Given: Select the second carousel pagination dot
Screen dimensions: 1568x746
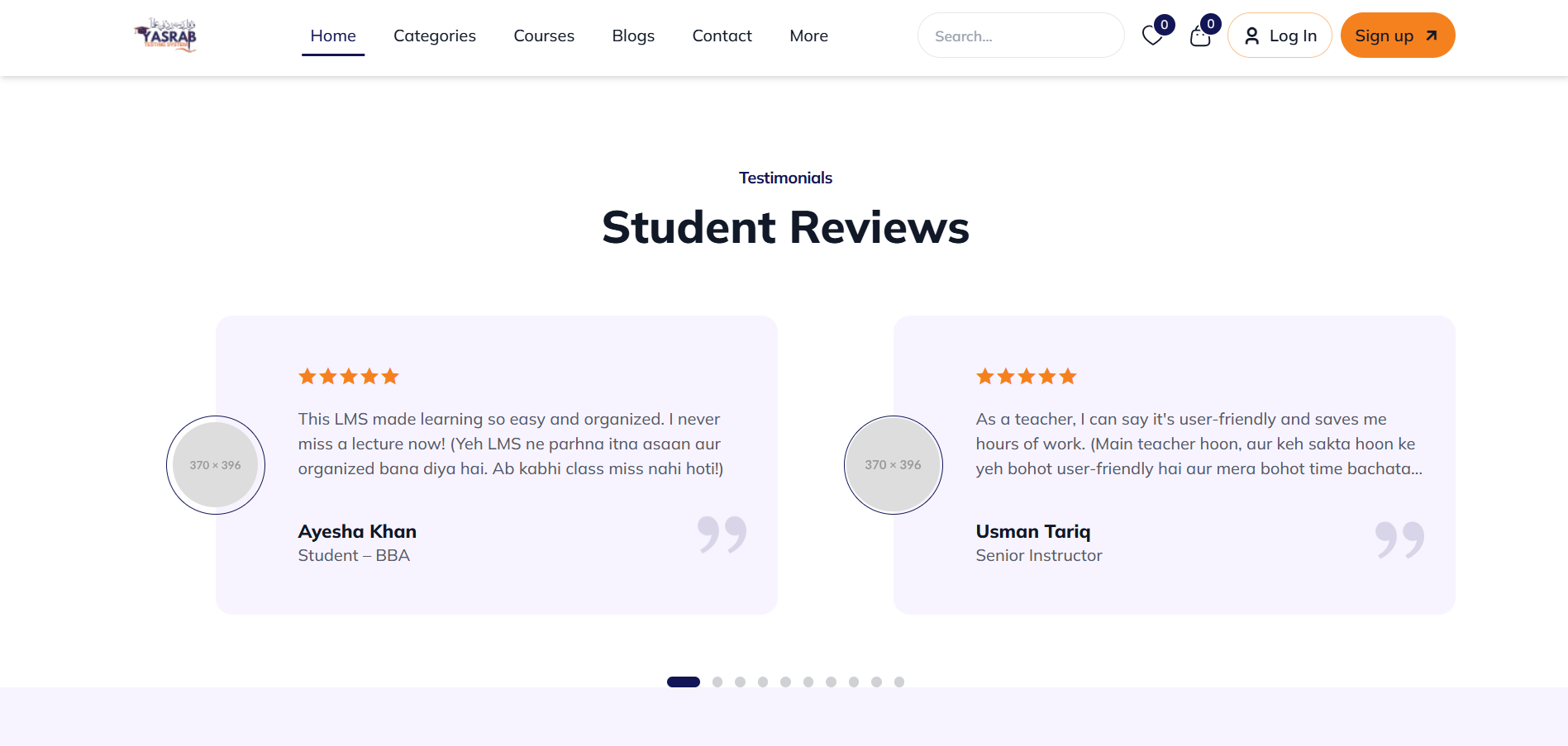Looking at the screenshot, I should [x=717, y=682].
